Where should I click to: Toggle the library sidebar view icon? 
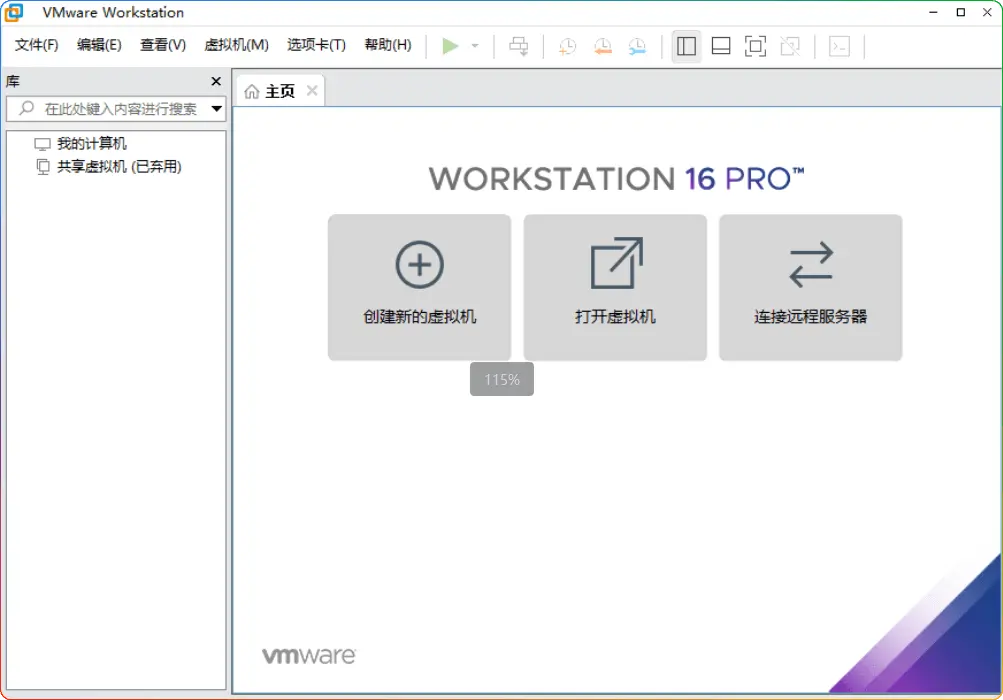(x=686, y=46)
